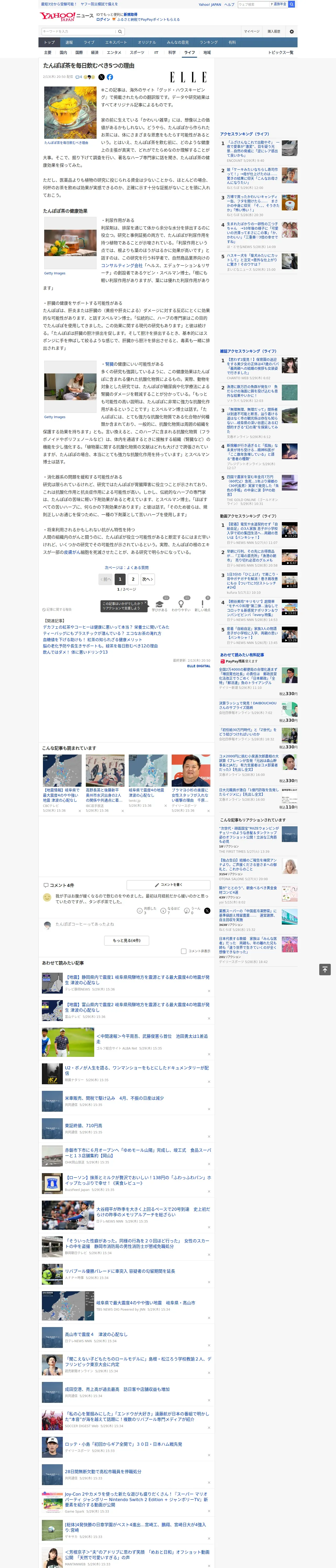Click the ELLE logo in the article header
The width and height of the screenshot is (336, 1568).
click(x=188, y=77)
